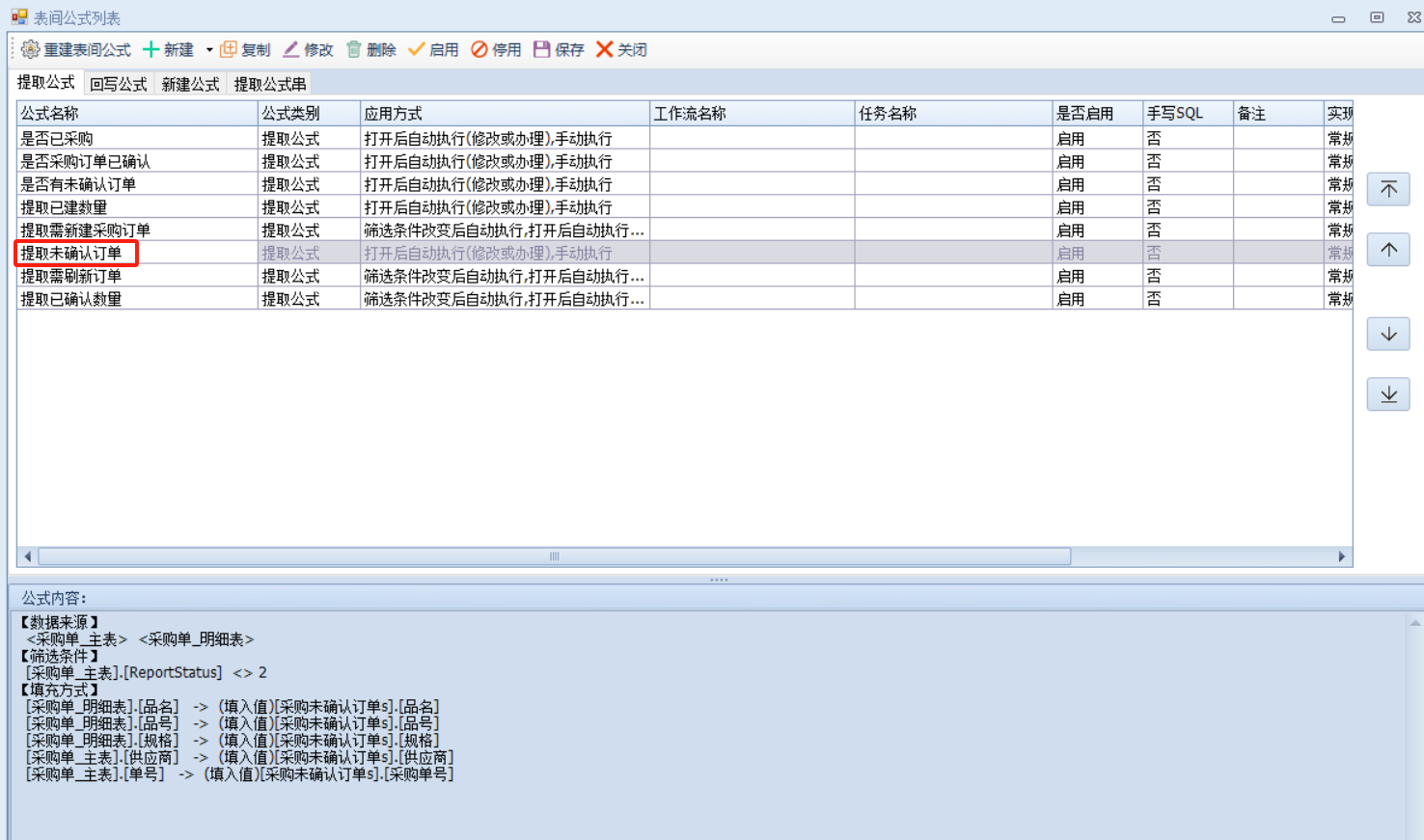Switch to the 回写公式 tab
This screenshot has width=1424, height=840.
(x=118, y=84)
